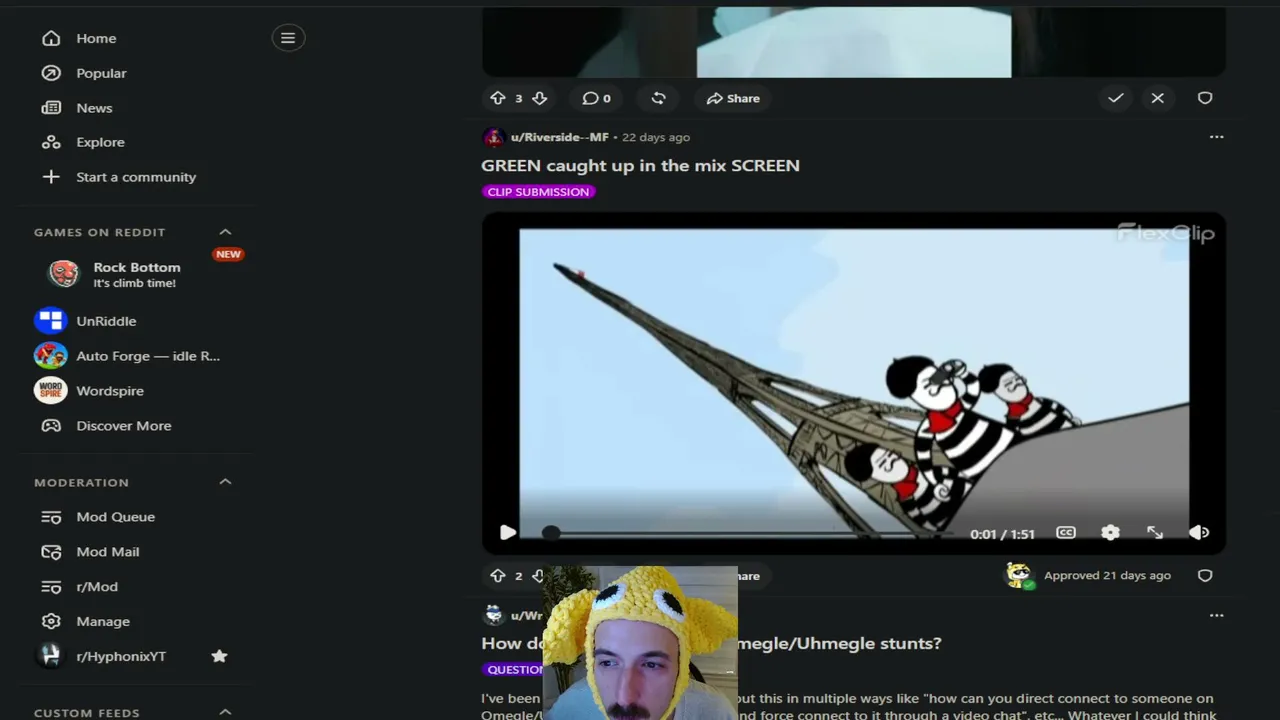
Task: Open the options menu for the Omegle question post
Action: [x=1216, y=615]
